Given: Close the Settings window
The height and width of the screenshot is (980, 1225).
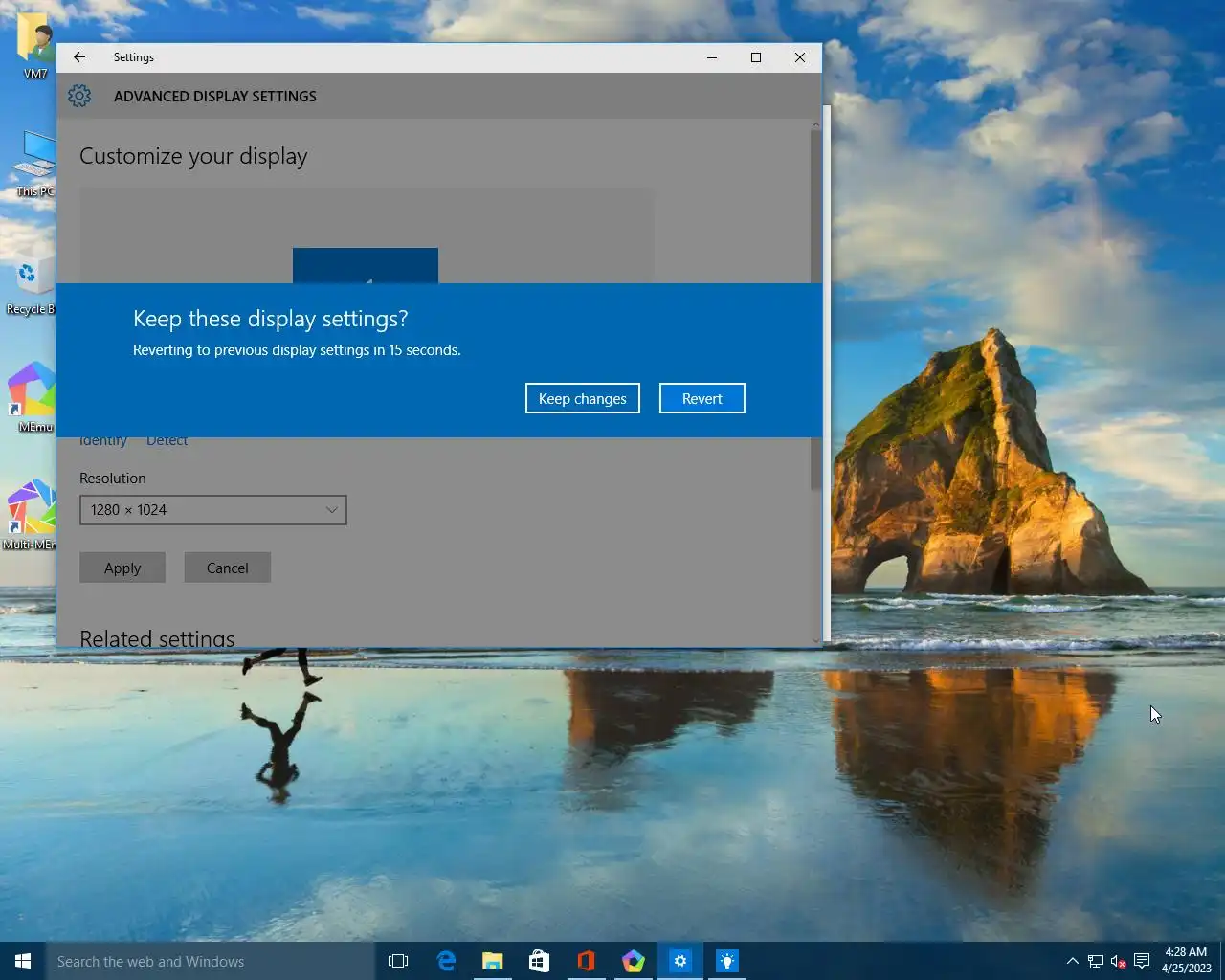Looking at the screenshot, I should (800, 57).
